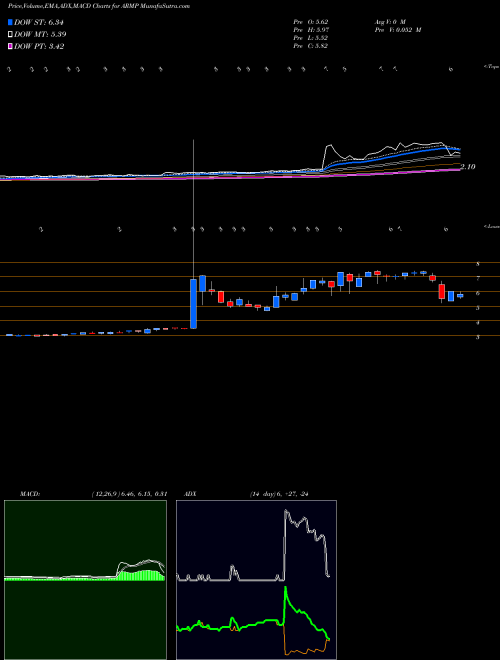Select the 'DOW MT: 5.39' legend text

(x=40, y=34)
